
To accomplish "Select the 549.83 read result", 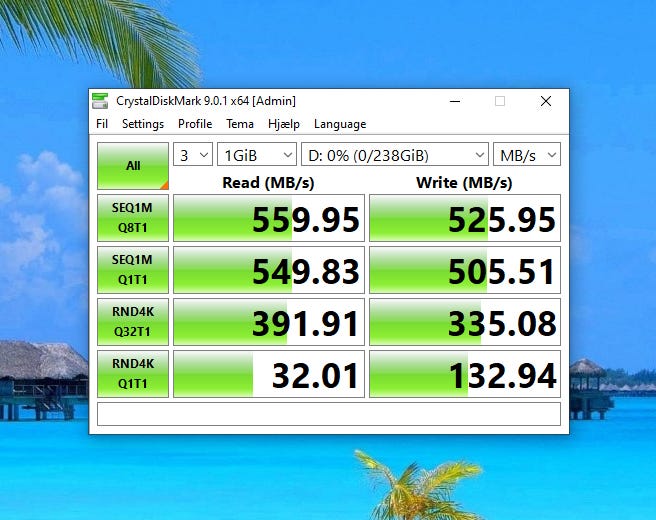I will click(269, 270).
